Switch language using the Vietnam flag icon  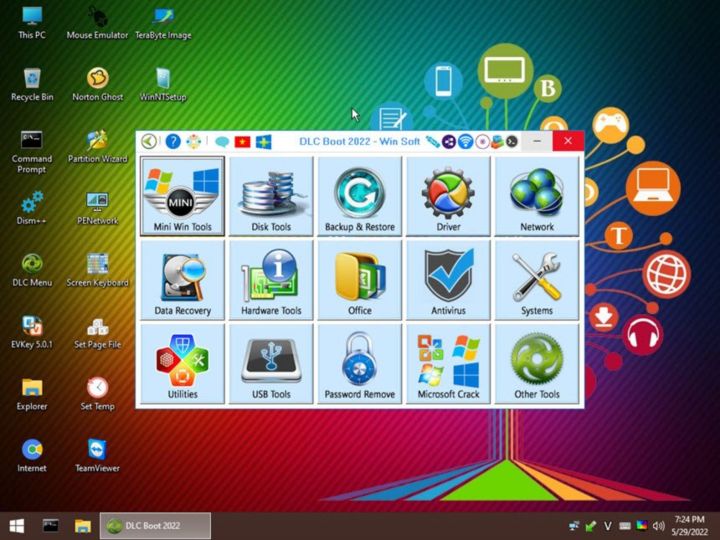[242, 142]
